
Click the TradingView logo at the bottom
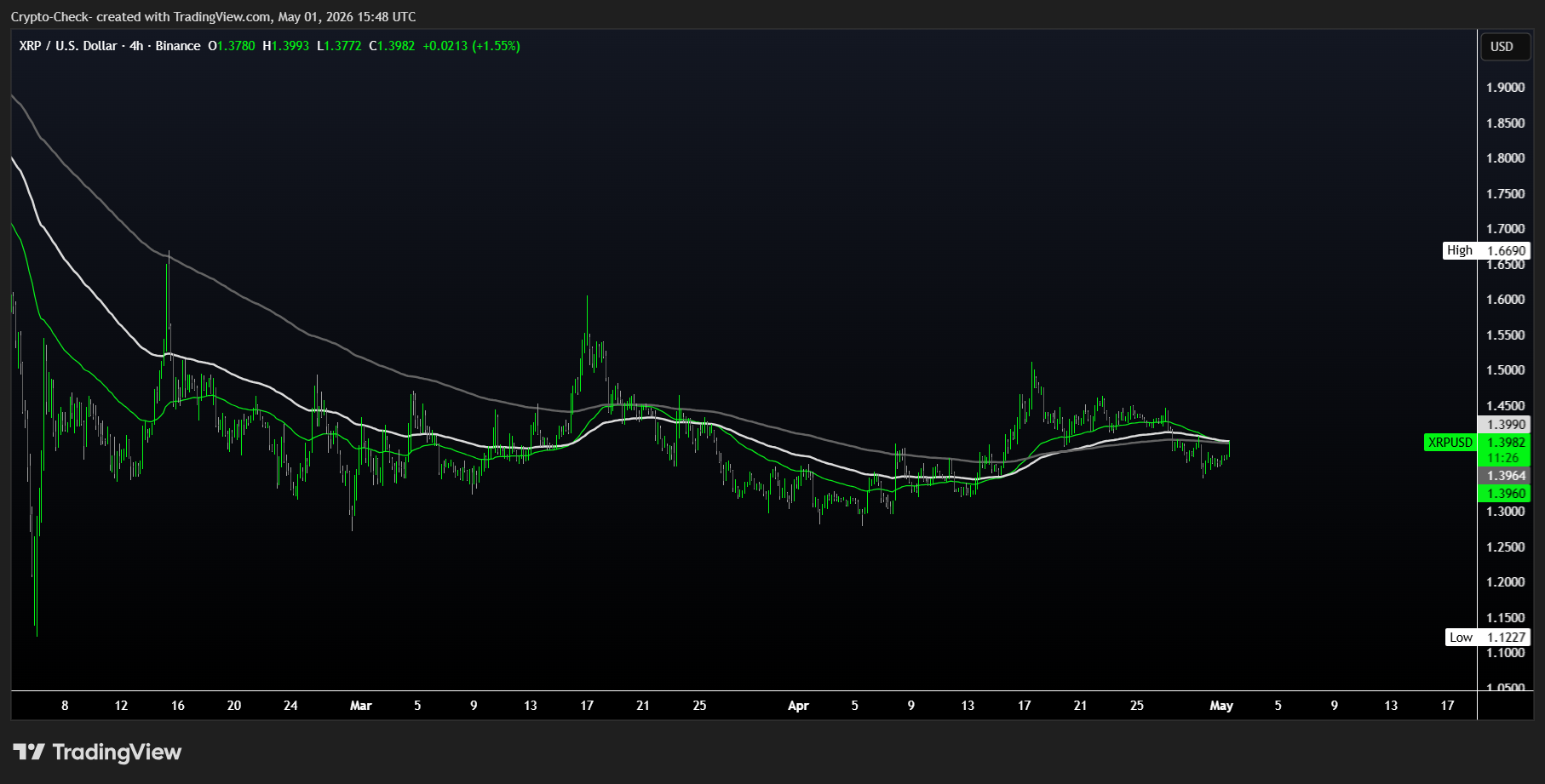(97, 753)
